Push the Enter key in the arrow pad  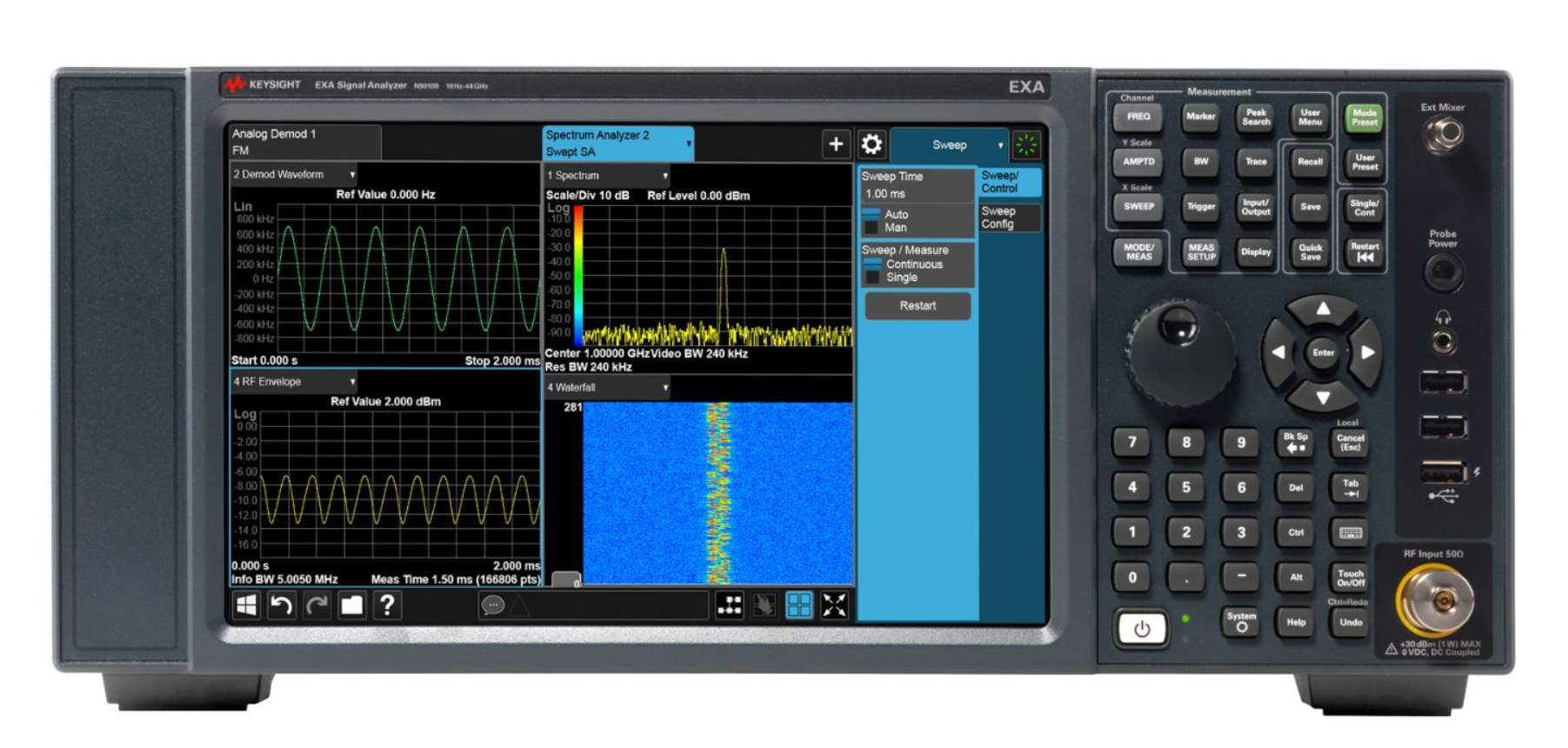tap(1323, 352)
